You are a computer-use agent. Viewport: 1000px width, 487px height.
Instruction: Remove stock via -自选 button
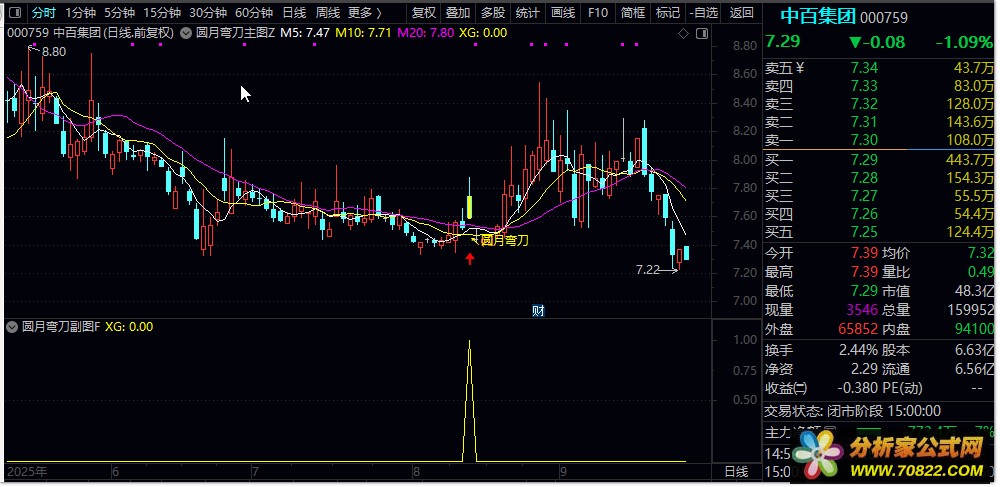pyautogui.click(x=703, y=13)
